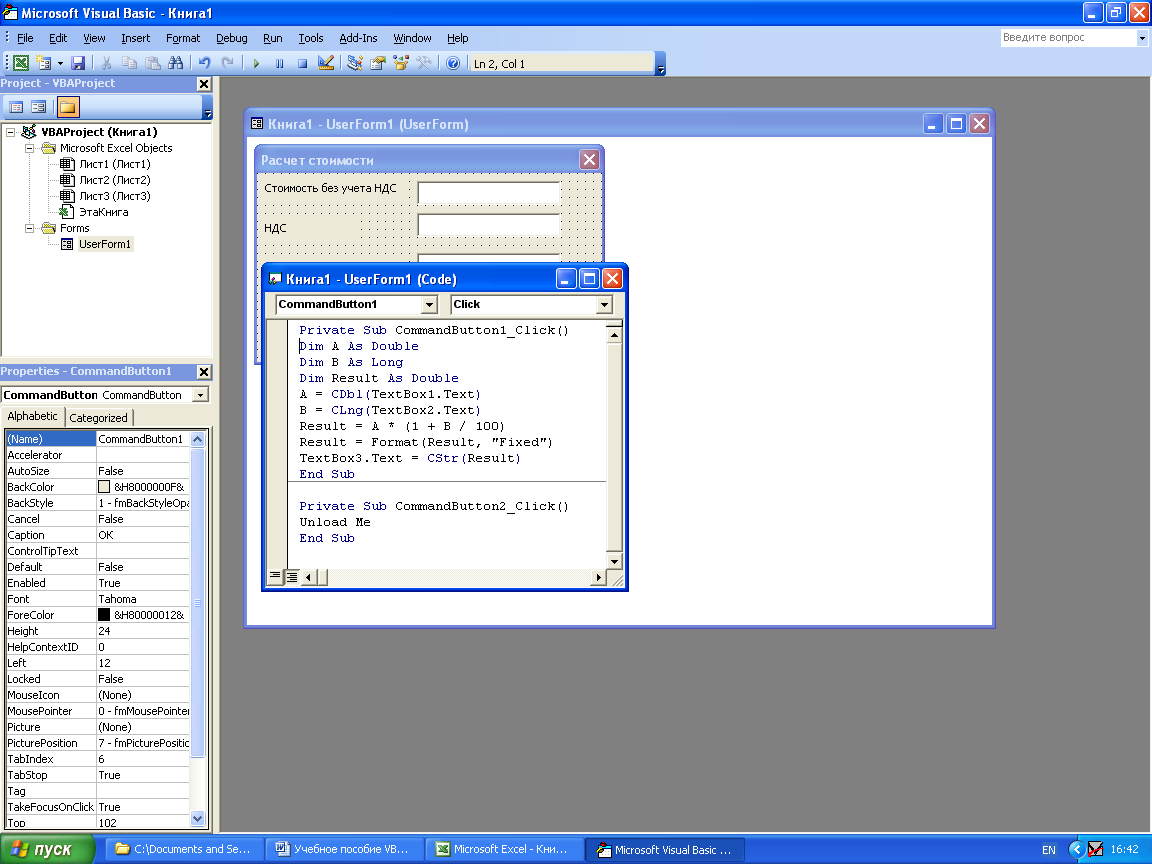
Task: Open the Edit menu
Action: click(58, 38)
